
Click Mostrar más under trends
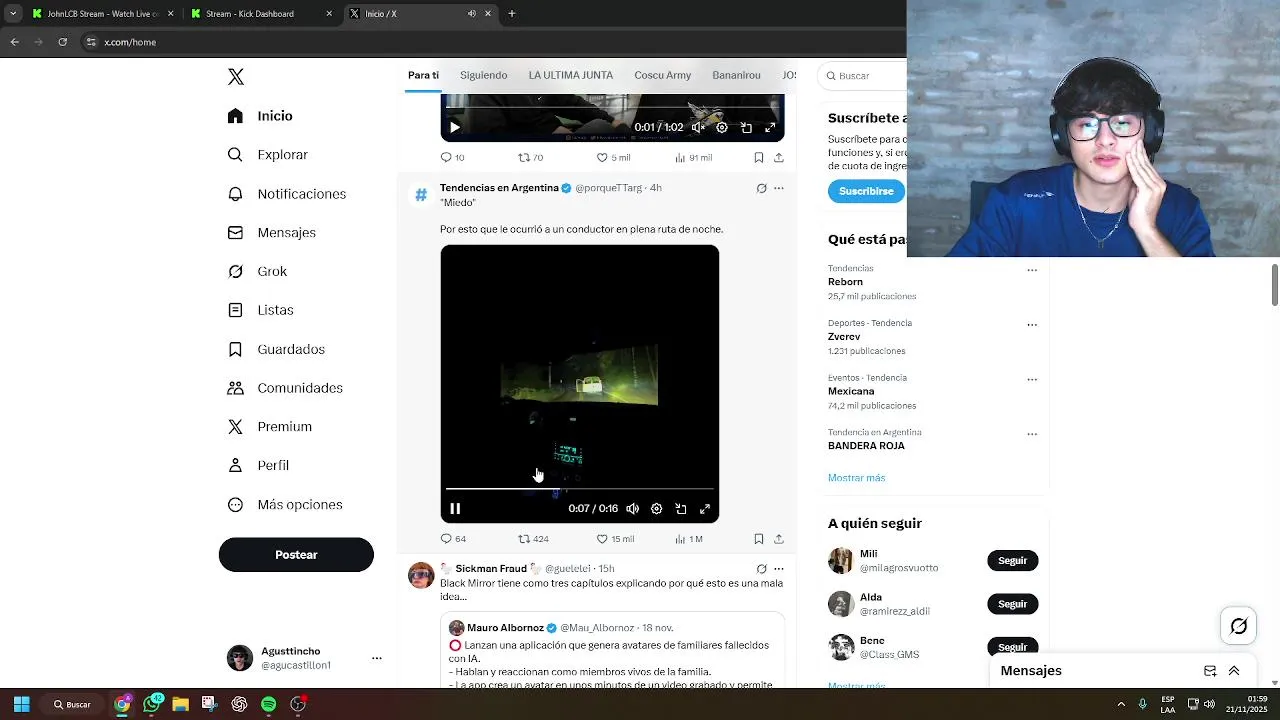[856, 478]
